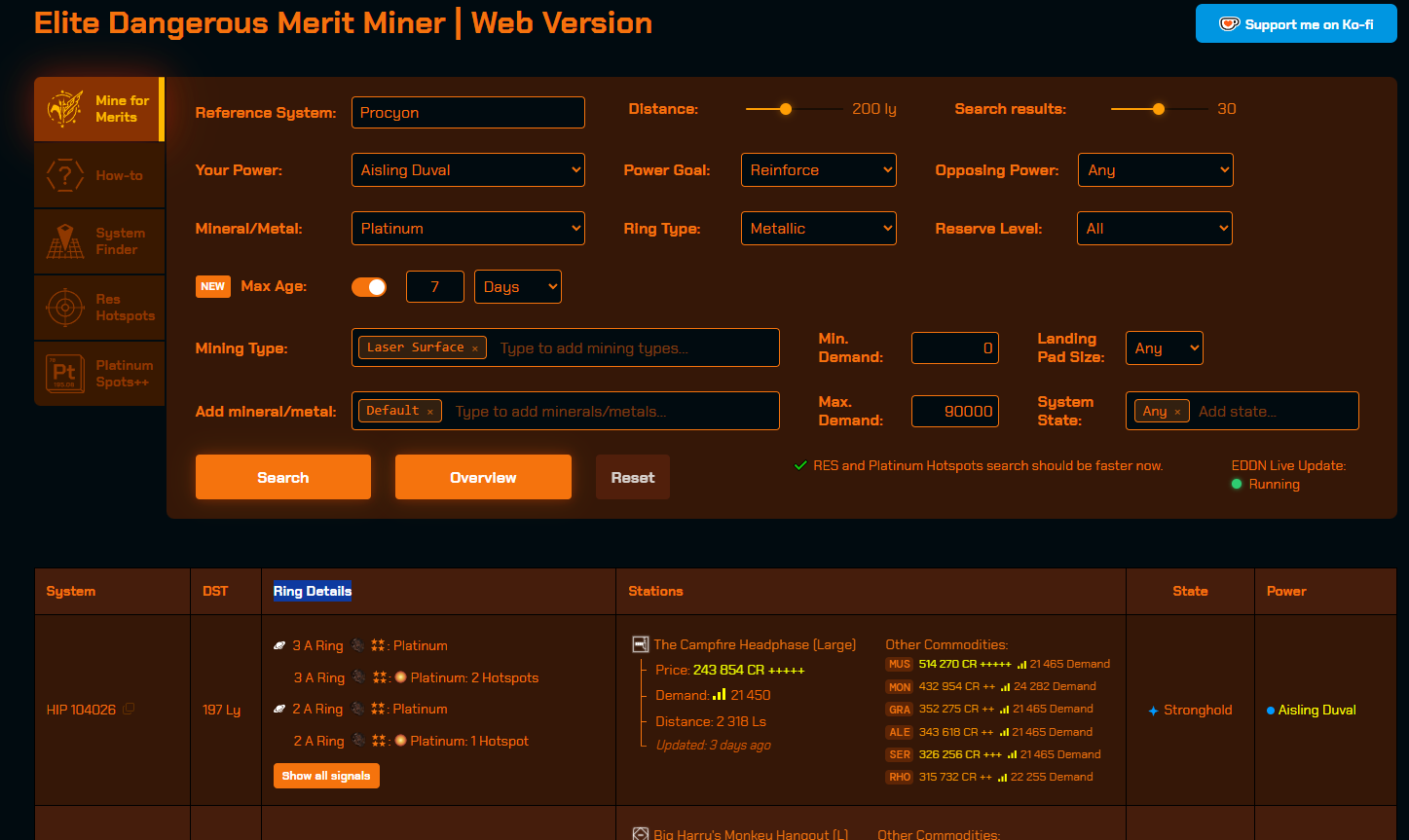The width and height of the screenshot is (1409, 840).
Task: Open the Ring Type dropdown showing Metallic
Action: [x=819, y=228]
